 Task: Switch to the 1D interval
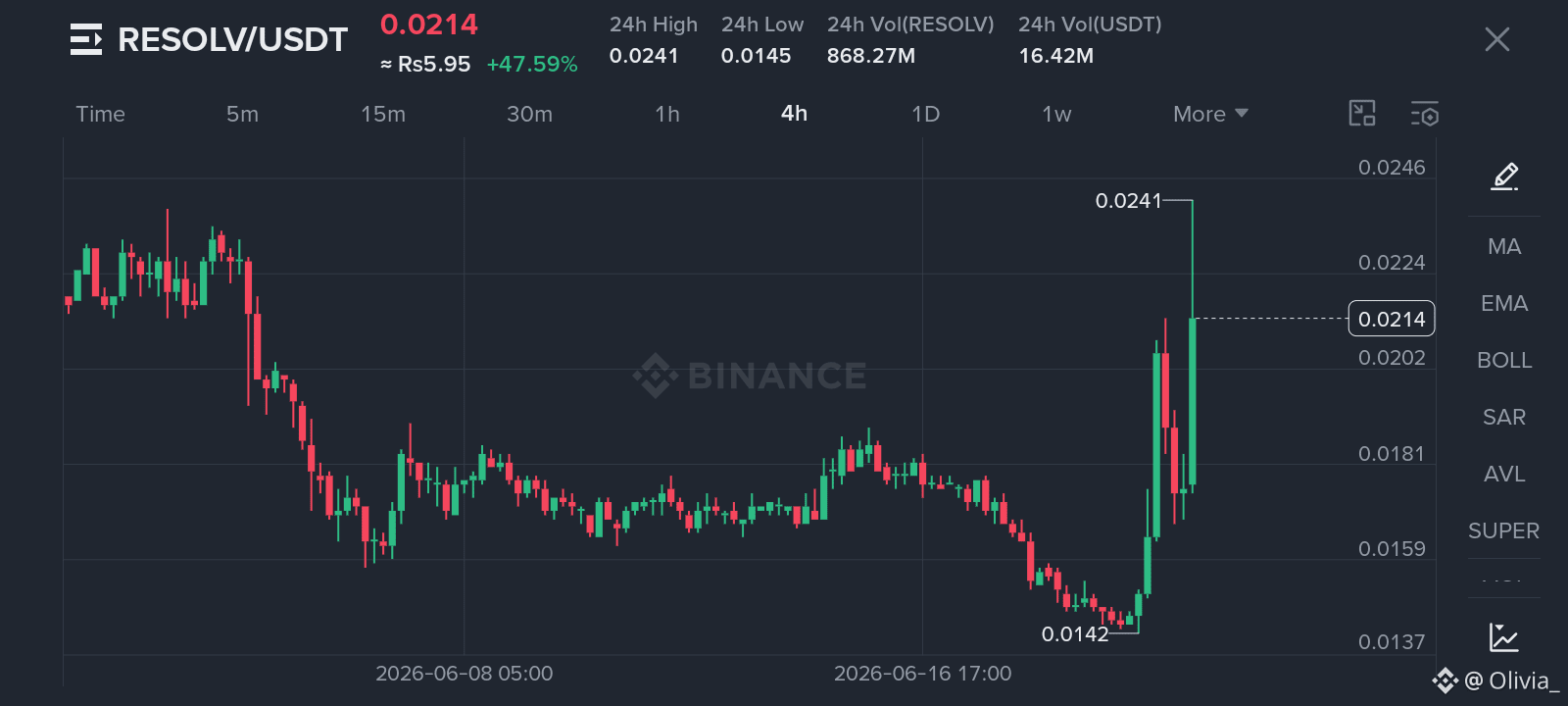pos(926,114)
